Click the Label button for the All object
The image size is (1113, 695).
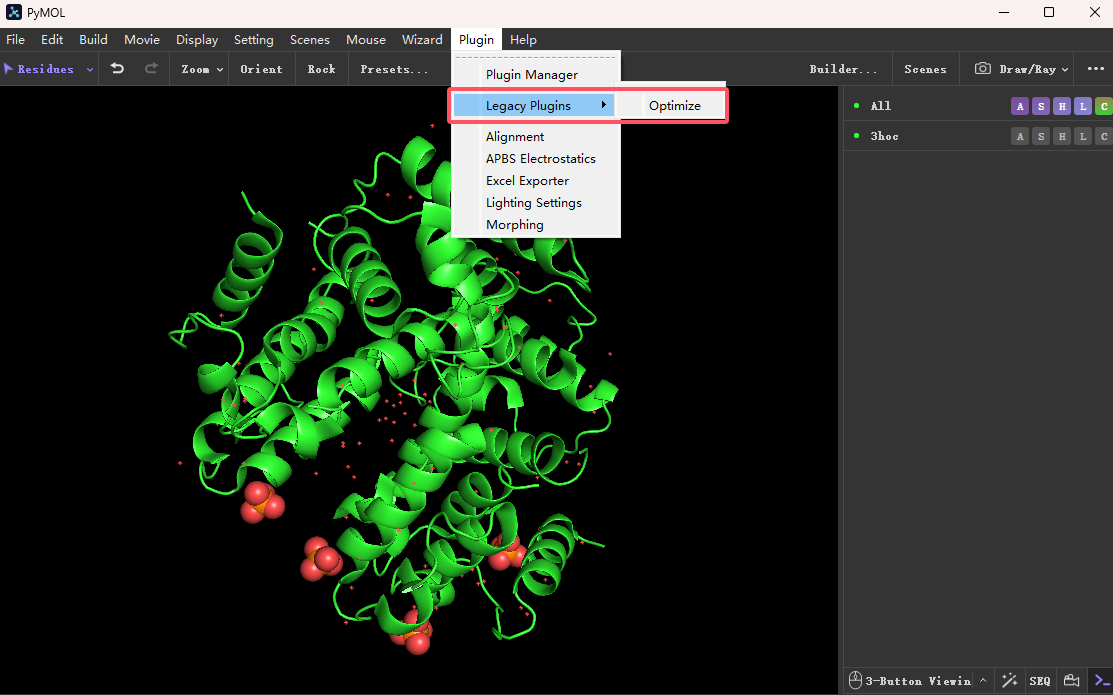1083,106
